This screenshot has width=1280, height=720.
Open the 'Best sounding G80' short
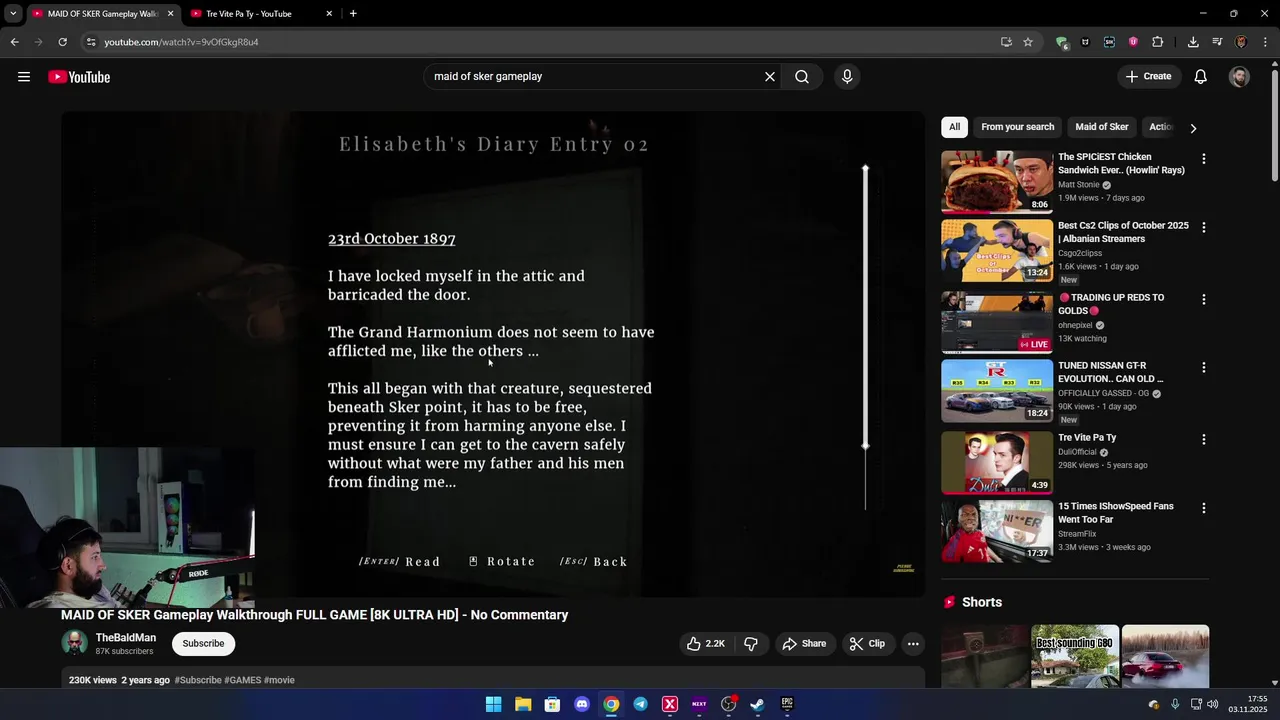point(1075,656)
